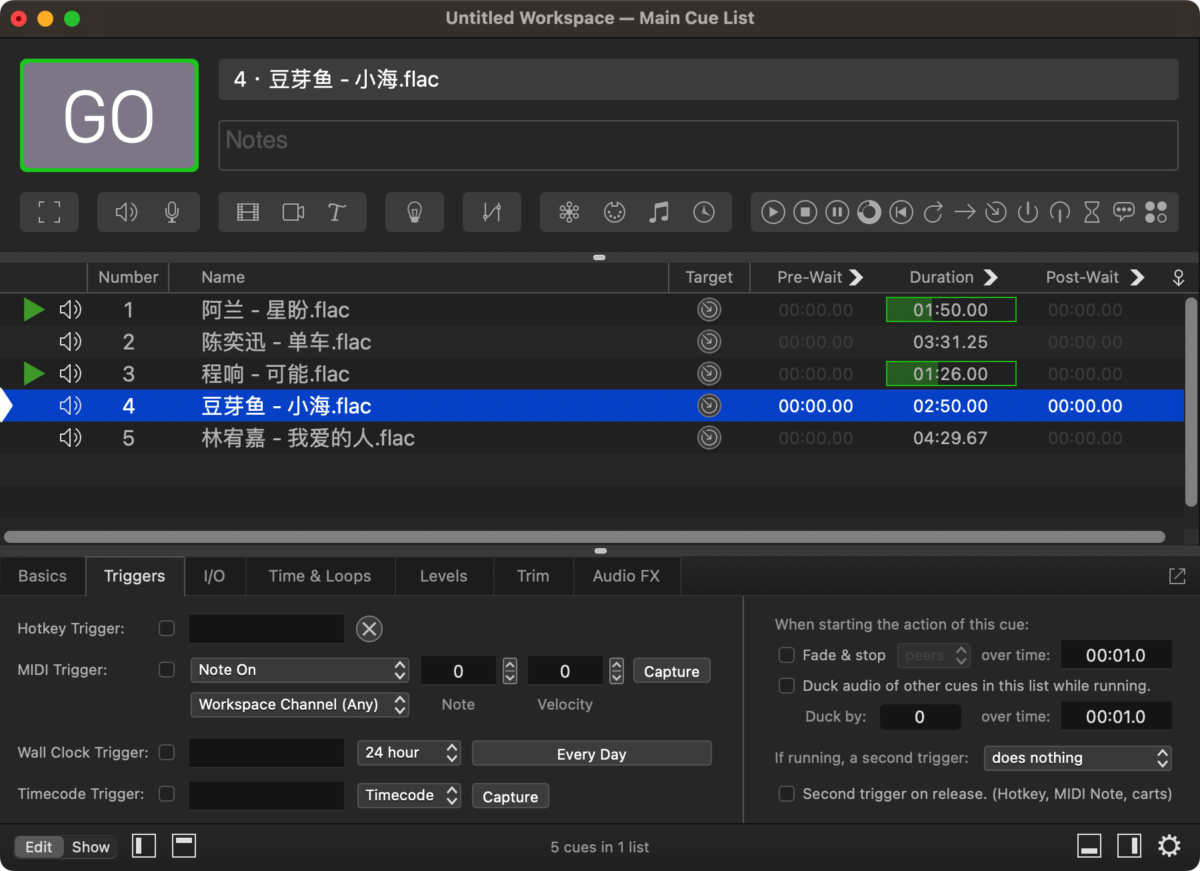Open the Levels inspector tab

444,576
